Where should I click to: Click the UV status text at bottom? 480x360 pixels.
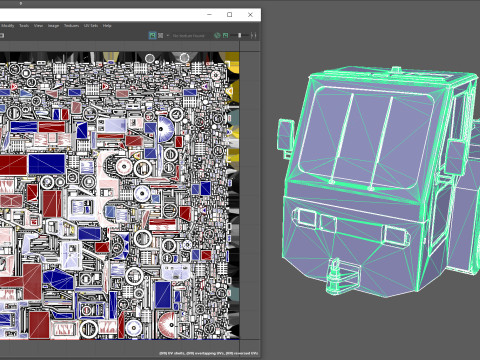tap(209, 353)
